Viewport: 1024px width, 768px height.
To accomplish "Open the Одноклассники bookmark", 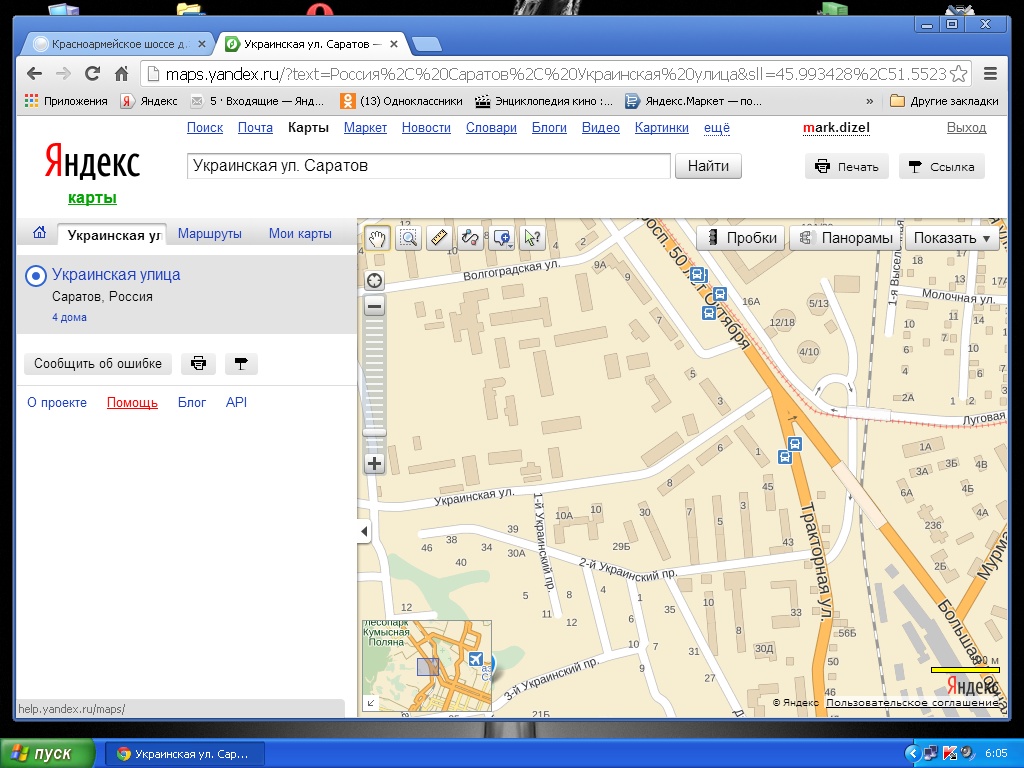I will (x=402, y=101).
